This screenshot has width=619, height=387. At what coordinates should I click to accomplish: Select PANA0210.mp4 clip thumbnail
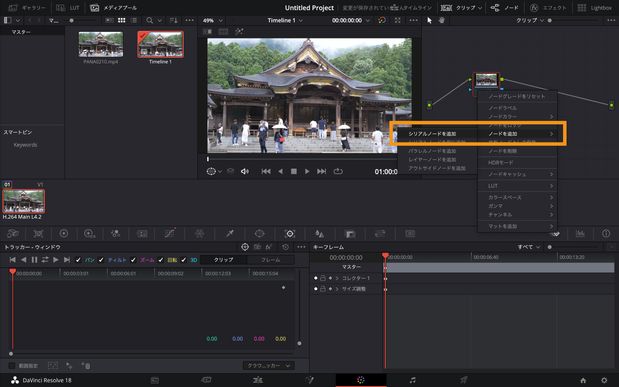101,44
